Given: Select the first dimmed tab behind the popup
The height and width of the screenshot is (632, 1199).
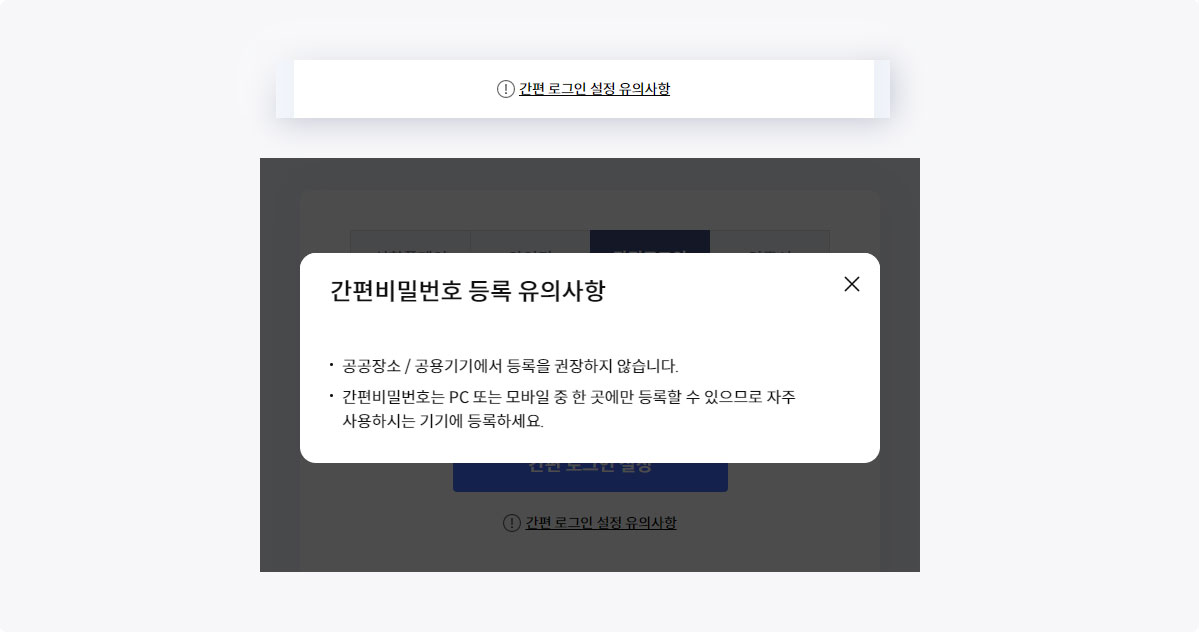Looking at the screenshot, I should (x=411, y=241).
